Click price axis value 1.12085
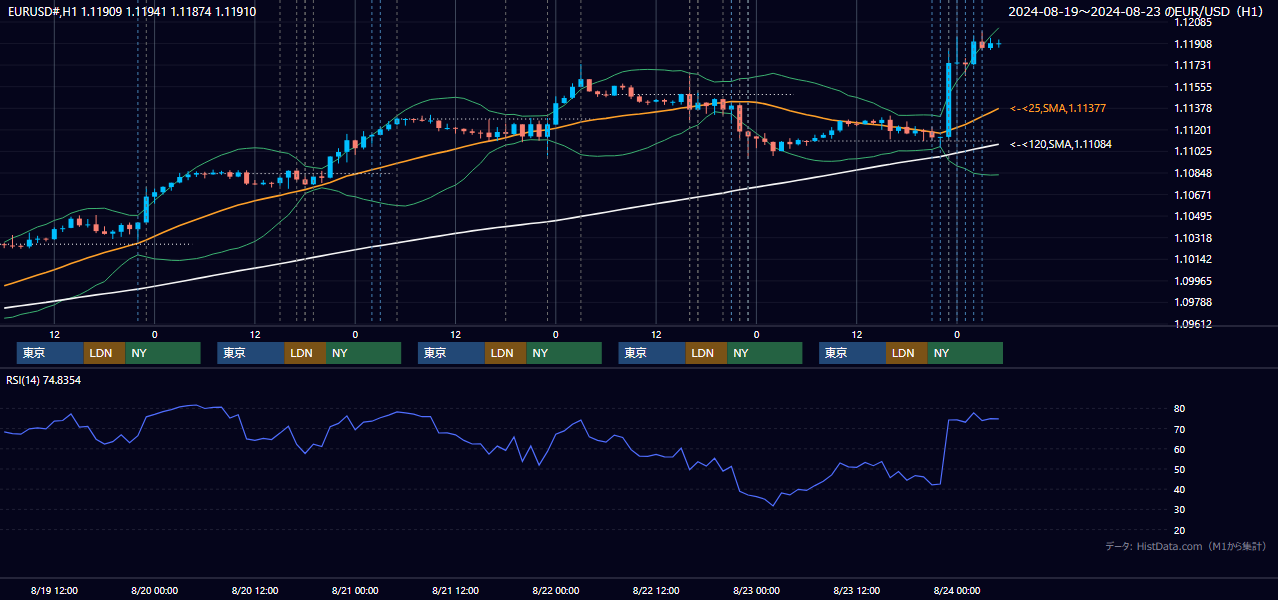Image resolution: width=1278 pixels, height=600 pixels. pyautogui.click(x=1193, y=22)
